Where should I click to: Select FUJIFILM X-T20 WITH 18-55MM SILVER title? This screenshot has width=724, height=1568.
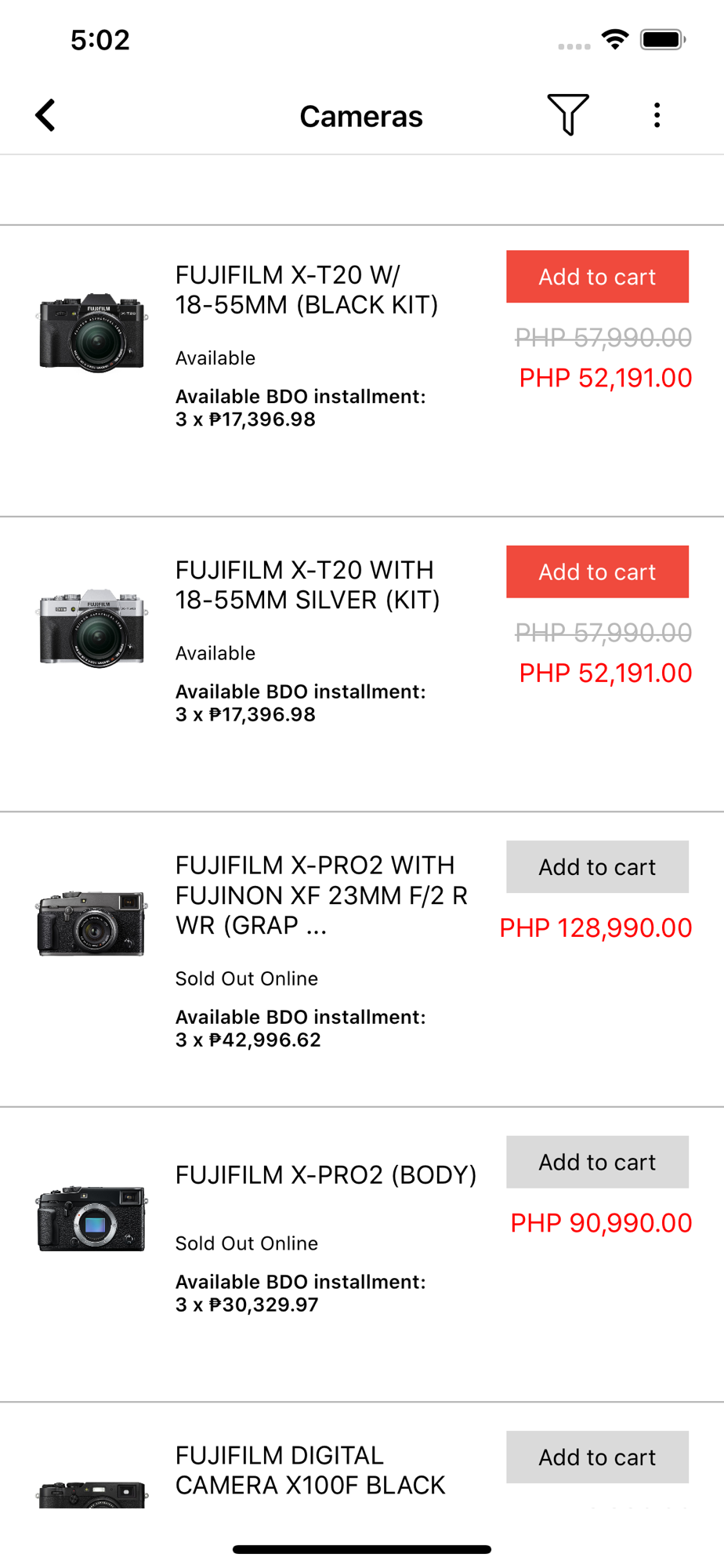(307, 585)
